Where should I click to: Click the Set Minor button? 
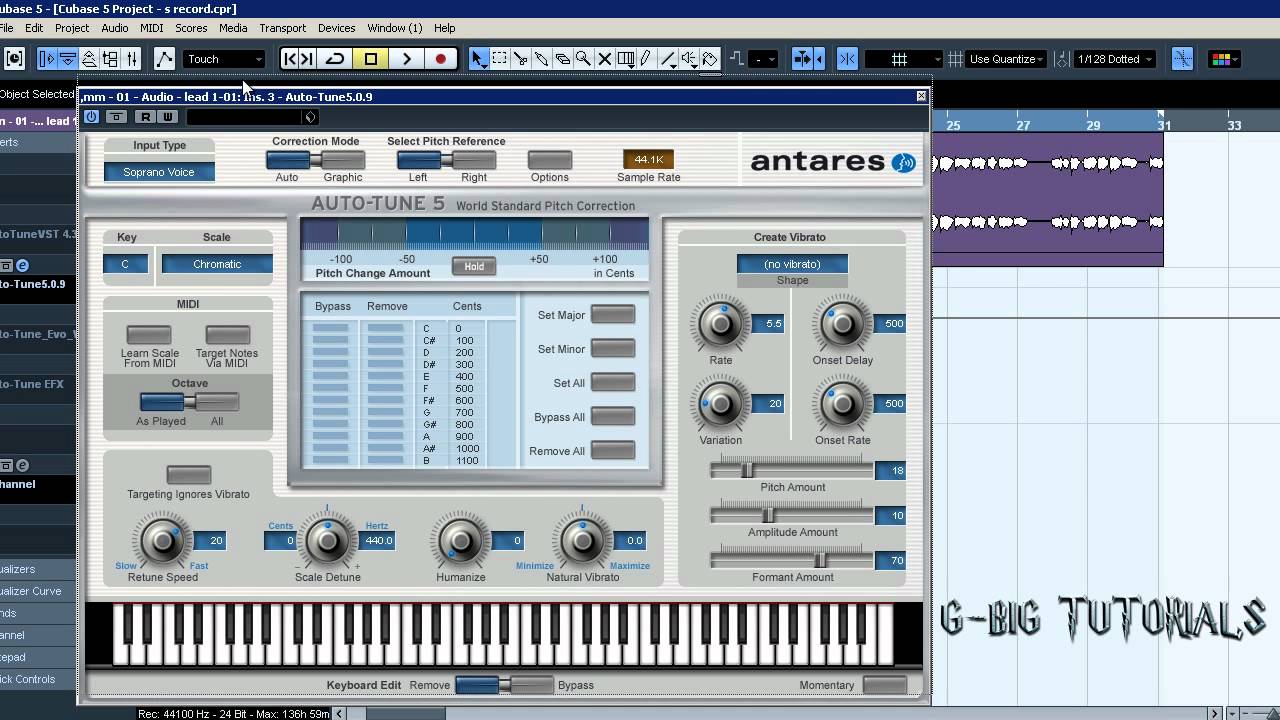click(612, 349)
